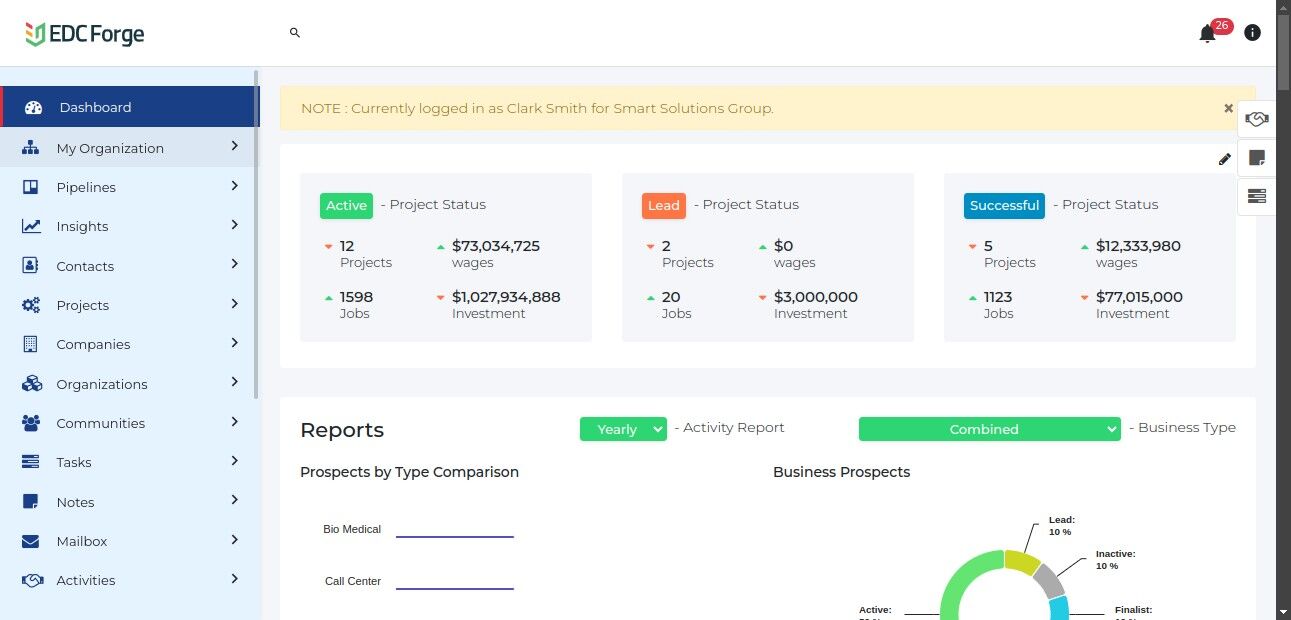Click the Communities people icon
This screenshot has width=1291, height=620.
click(31, 423)
